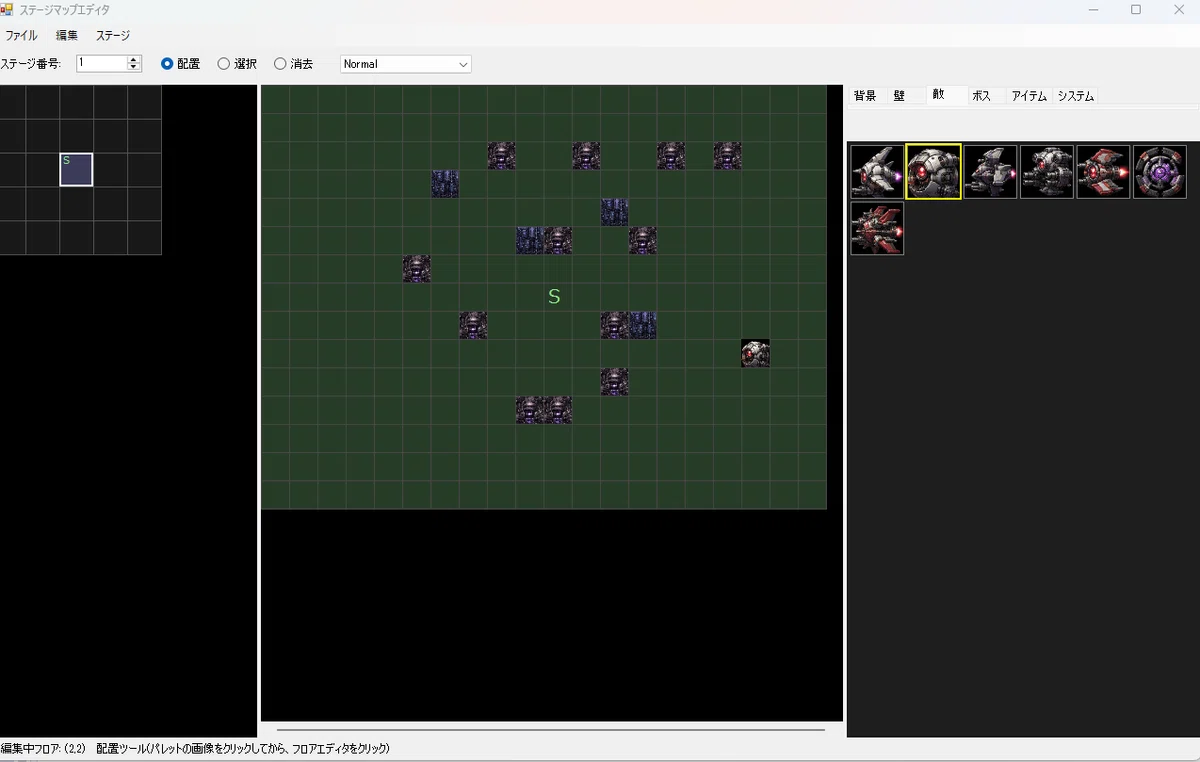The width and height of the screenshot is (1200, 762).
Task: Enable the 配置 placement tool
Action: click(x=181, y=64)
